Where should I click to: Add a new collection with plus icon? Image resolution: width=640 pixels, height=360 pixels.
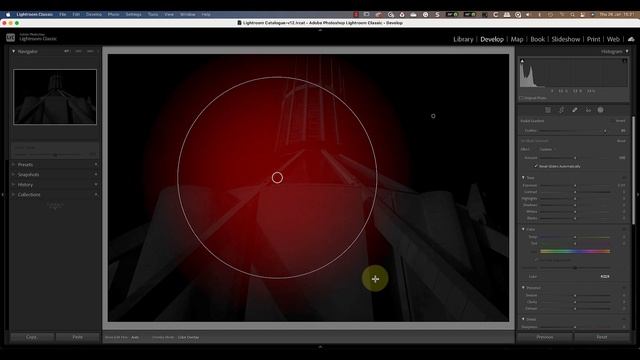click(96, 195)
